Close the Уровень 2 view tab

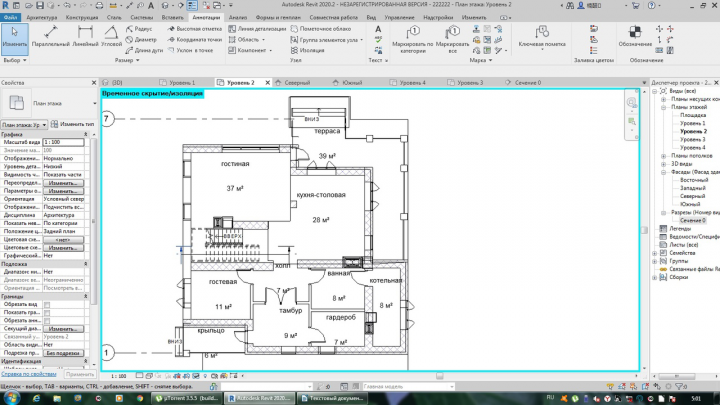click(x=268, y=83)
